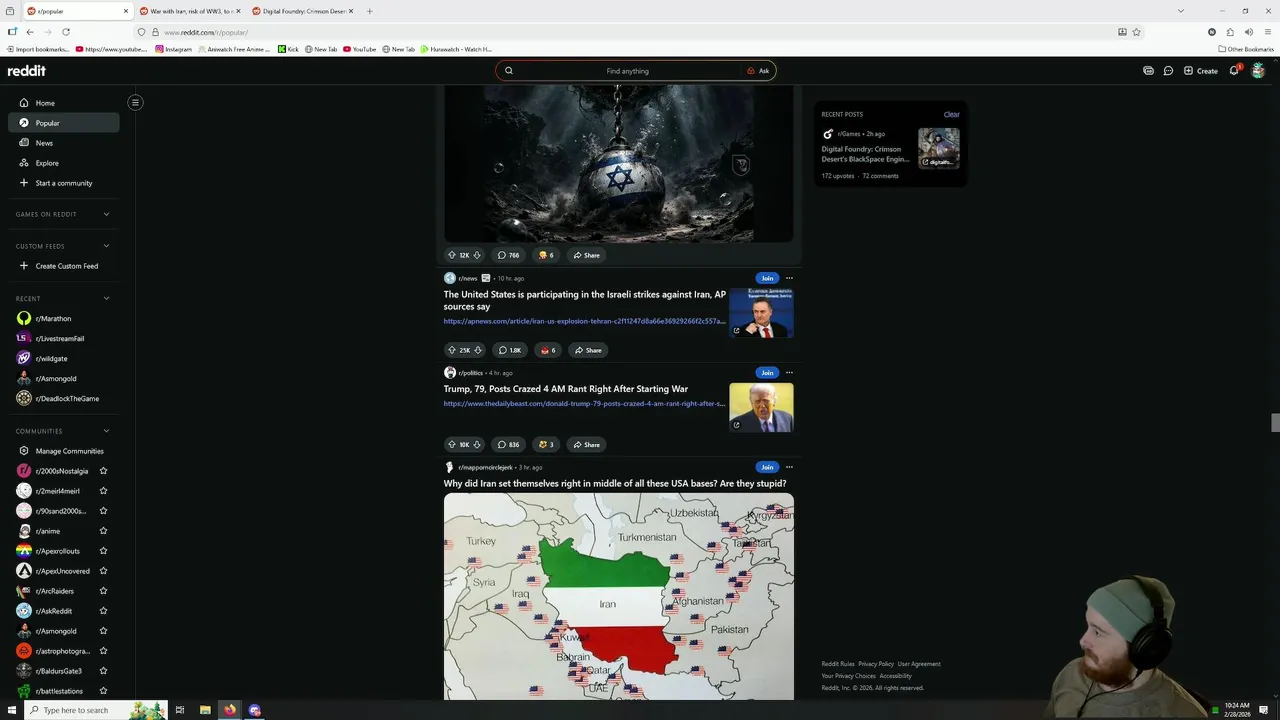This screenshot has width=1280, height=720.
Task: Select News in the Reddit sidebar
Action: tap(63, 143)
